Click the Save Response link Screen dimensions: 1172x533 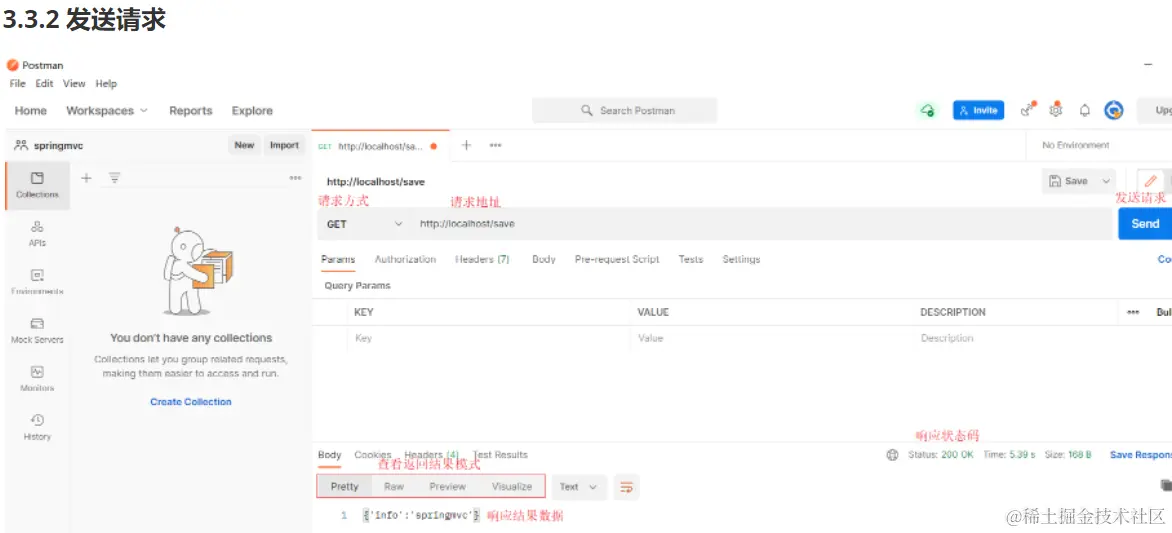(x=1141, y=455)
